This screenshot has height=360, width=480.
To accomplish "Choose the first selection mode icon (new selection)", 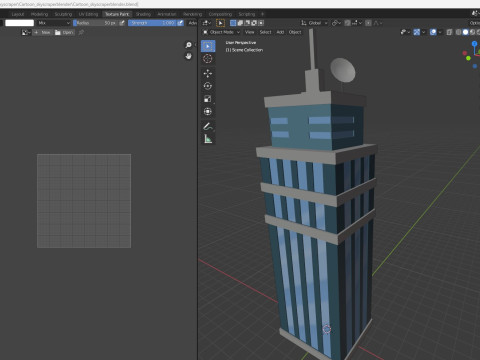I will coord(233,23).
